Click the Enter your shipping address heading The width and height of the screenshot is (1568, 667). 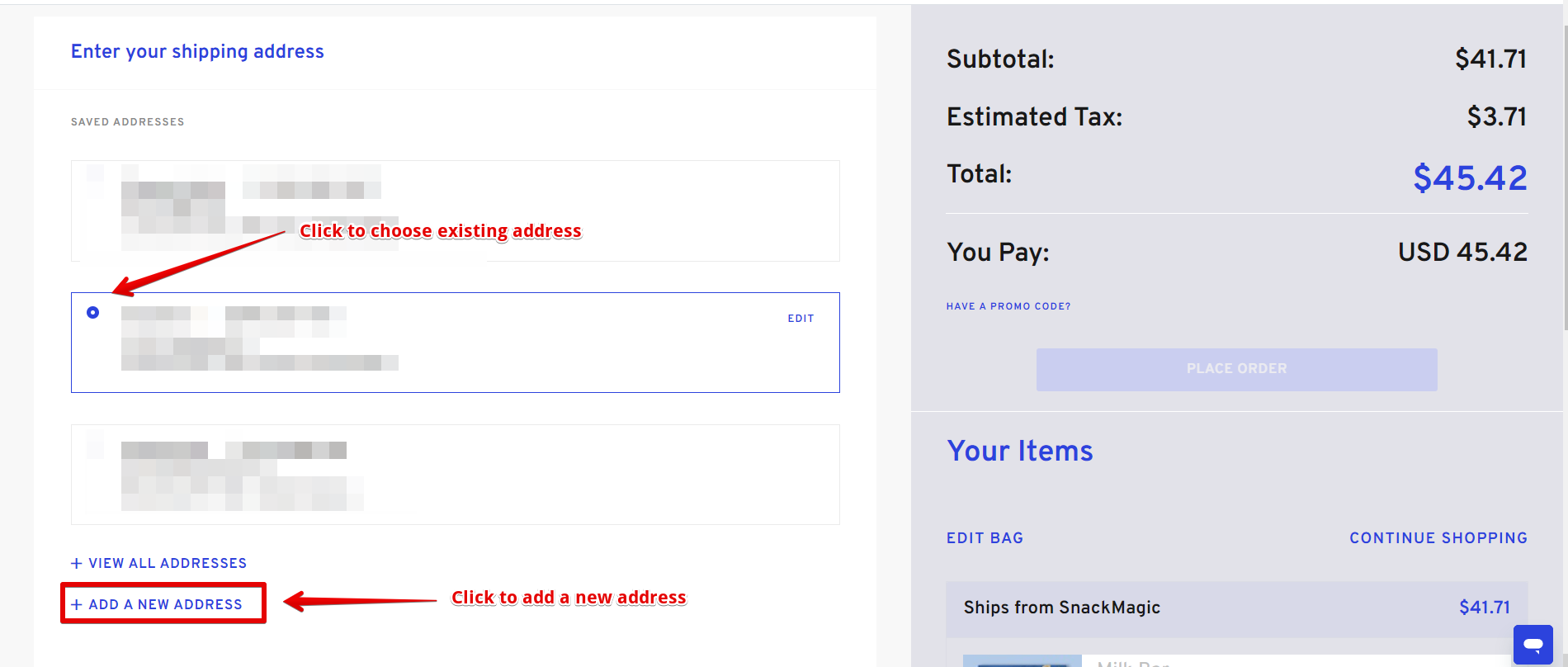point(197,51)
